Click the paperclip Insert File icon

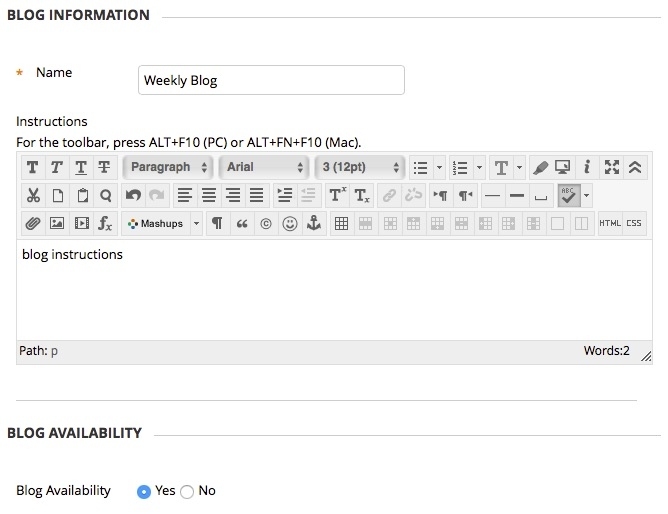(33, 223)
